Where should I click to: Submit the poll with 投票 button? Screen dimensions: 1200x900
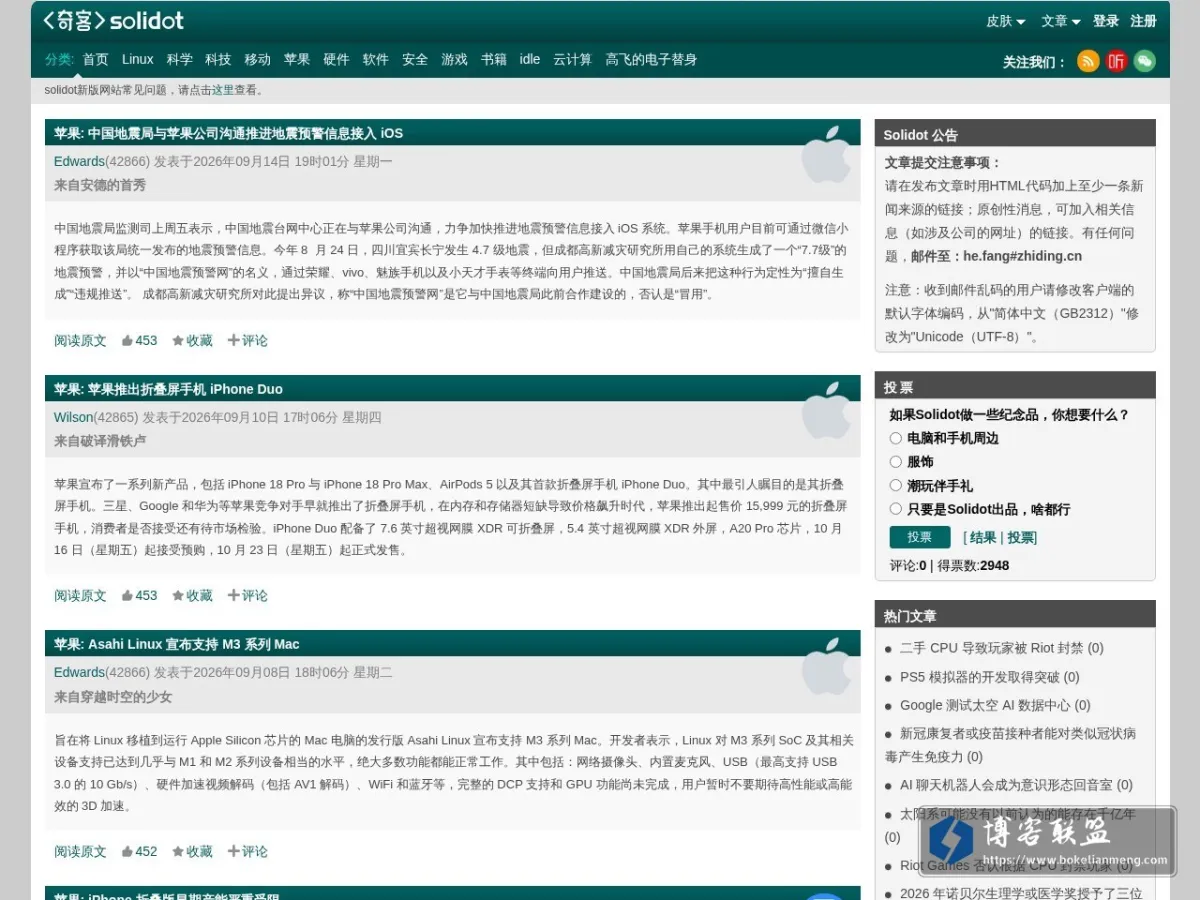coord(920,537)
